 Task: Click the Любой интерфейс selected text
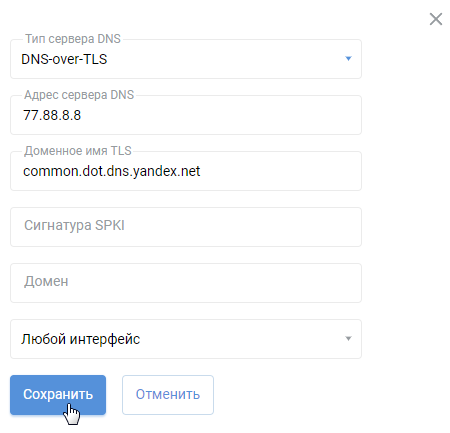click(81, 339)
